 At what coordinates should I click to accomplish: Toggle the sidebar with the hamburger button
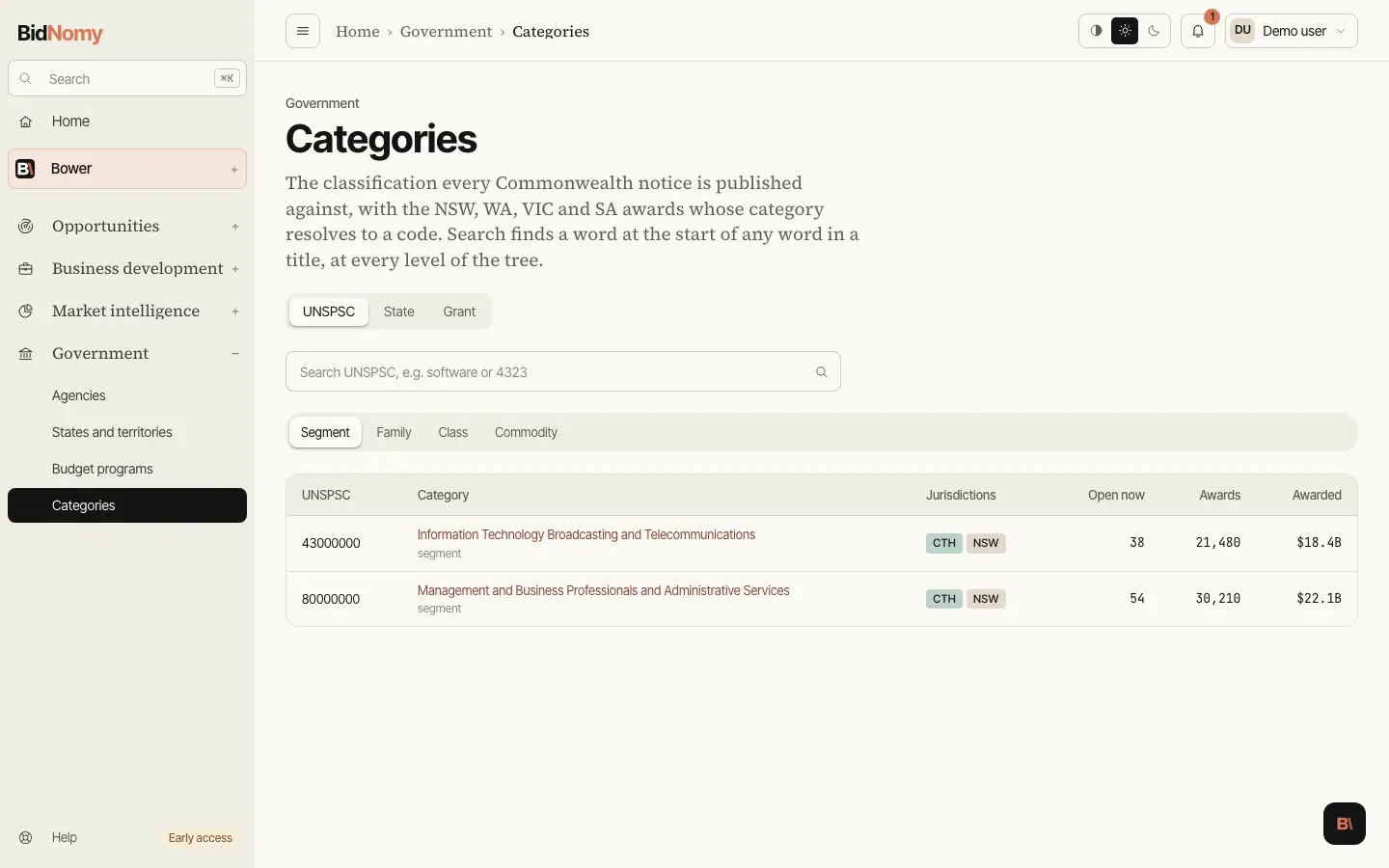tap(303, 31)
